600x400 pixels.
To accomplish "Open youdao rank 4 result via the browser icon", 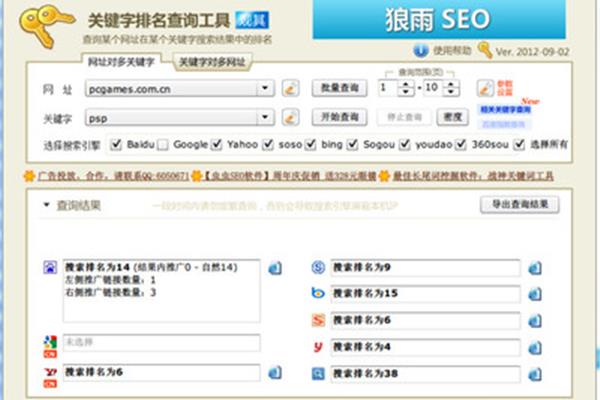I will coord(535,348).
